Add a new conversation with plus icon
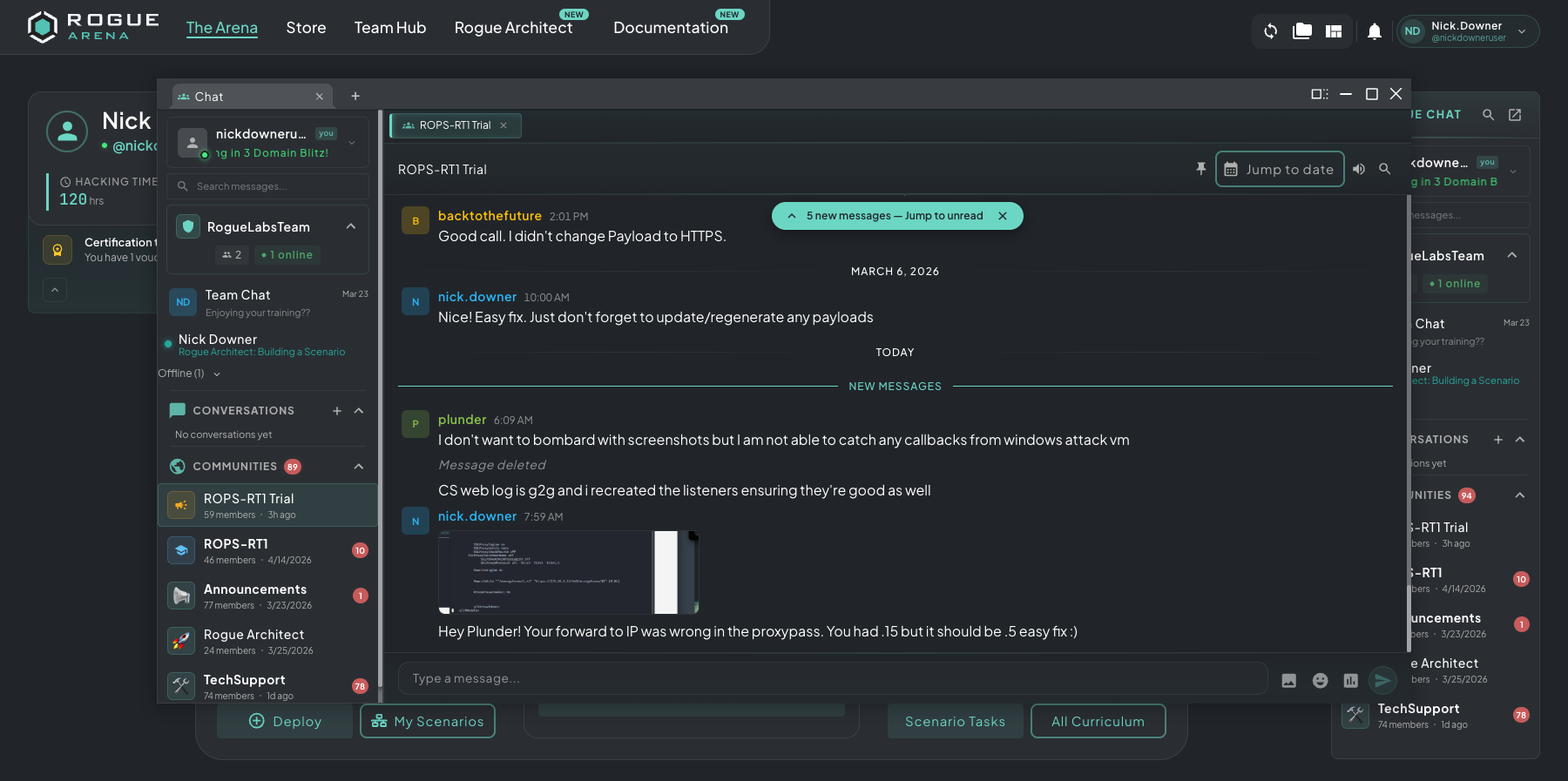The image size is (1568, 781). [x=337, y=411]
